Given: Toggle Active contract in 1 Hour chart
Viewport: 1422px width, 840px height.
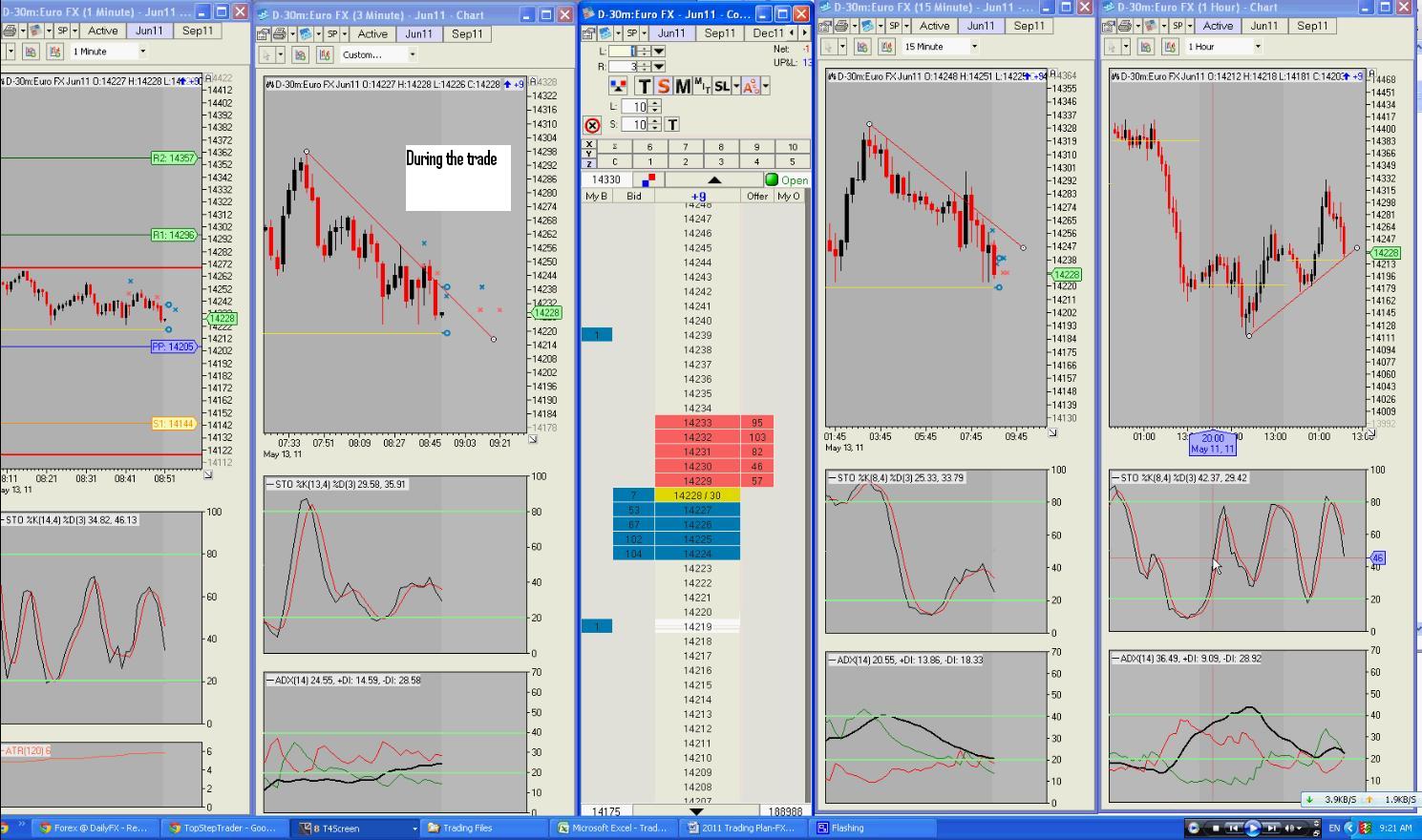Looking at the screenshot, I should 1218,26.
